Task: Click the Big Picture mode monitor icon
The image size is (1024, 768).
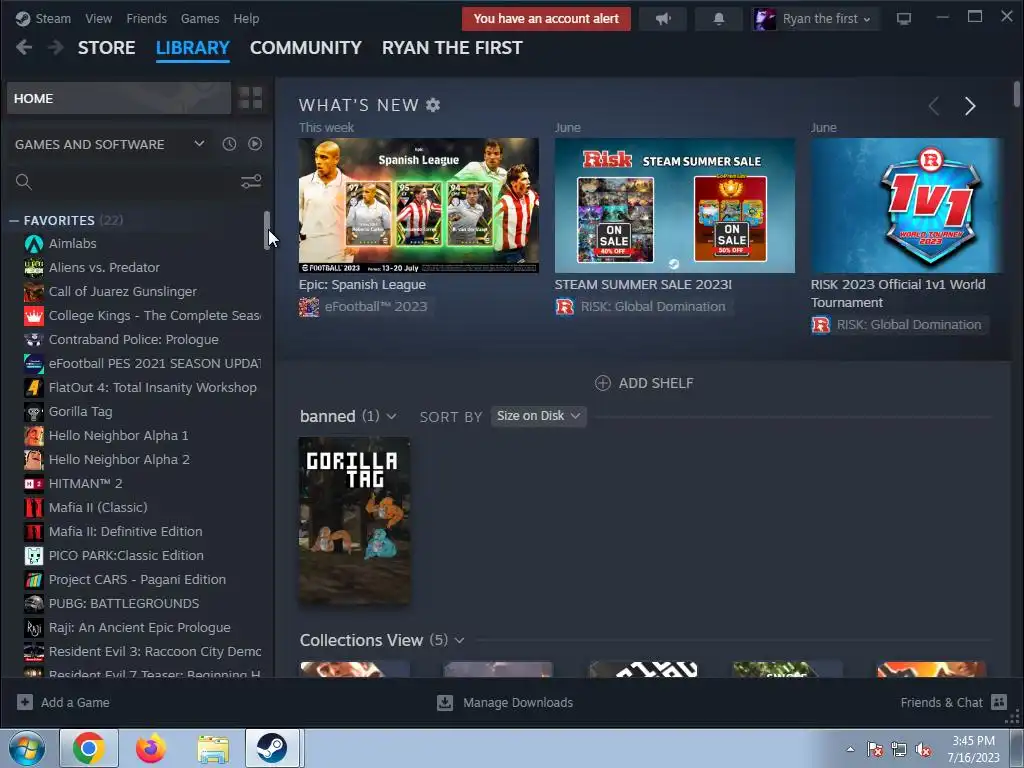Action: [x=904, y=19]
